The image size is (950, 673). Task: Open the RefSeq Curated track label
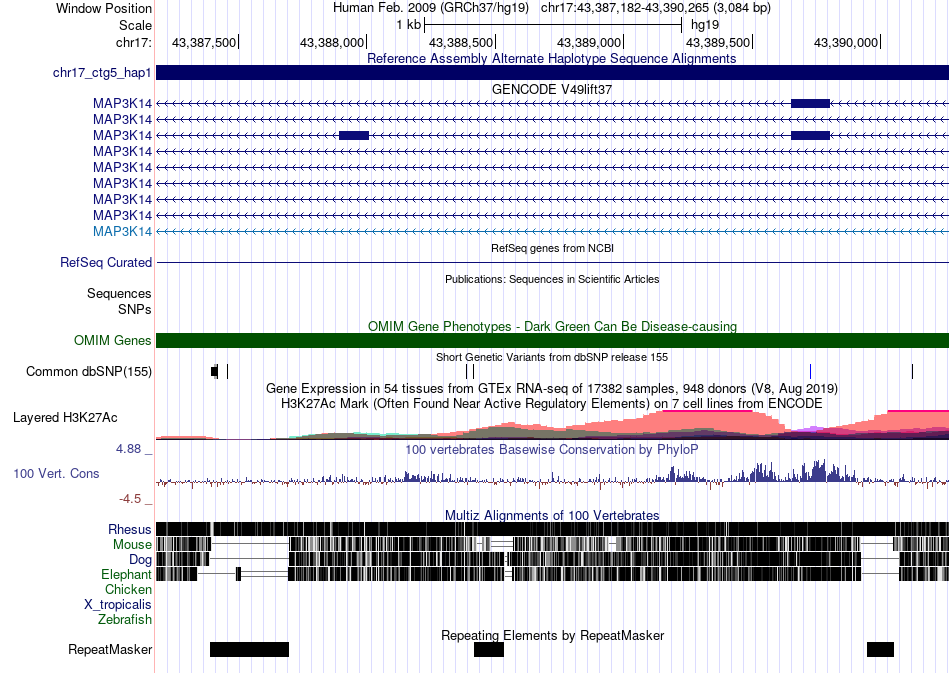tap(106, 262)
